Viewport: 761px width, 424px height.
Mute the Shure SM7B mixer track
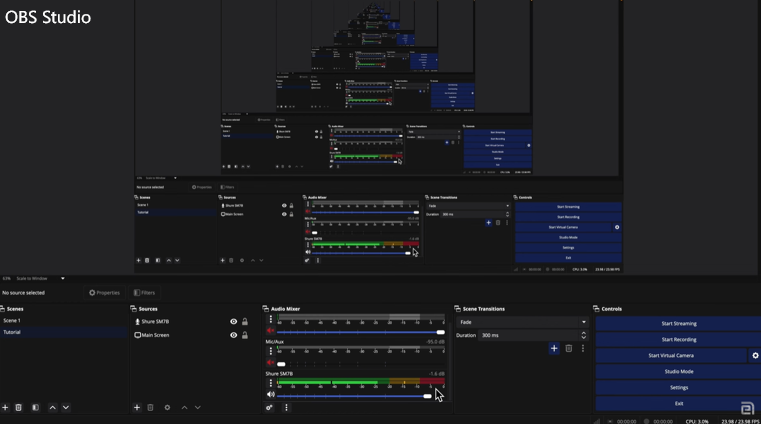(270, 394)
